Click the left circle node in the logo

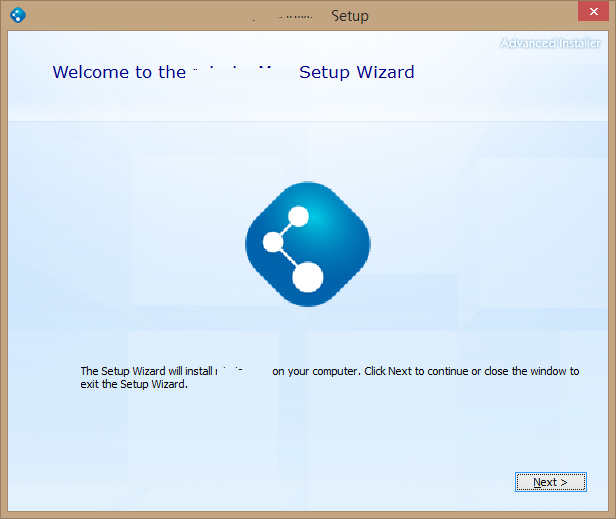(x=273, y=242)
